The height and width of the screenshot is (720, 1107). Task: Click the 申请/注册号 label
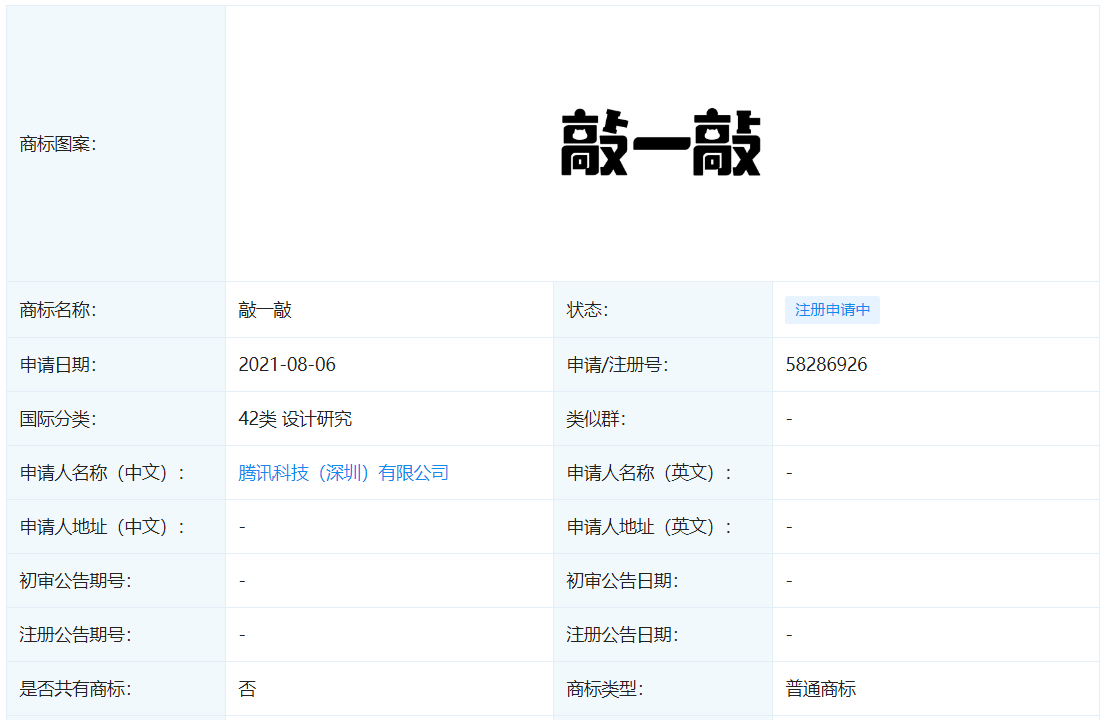pyautogui.click(x=618, y=364)
